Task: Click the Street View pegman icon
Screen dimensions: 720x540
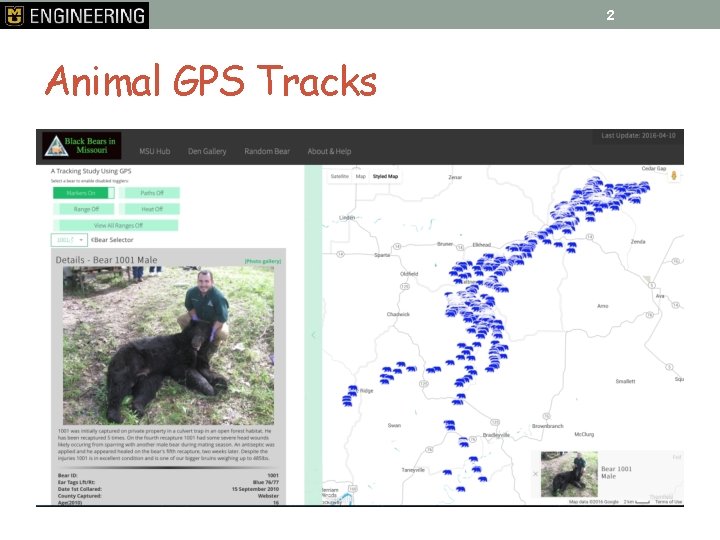Action: pos(674,175)
